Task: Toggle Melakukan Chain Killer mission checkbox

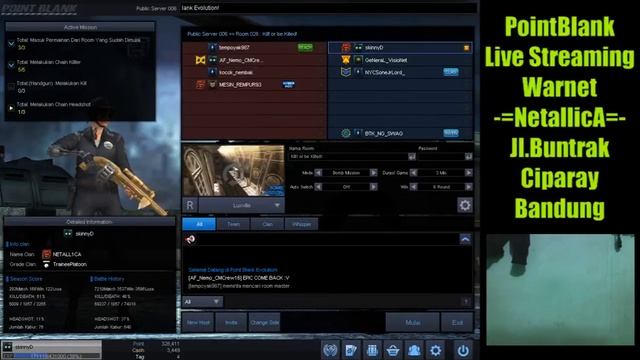Action: 11,65
